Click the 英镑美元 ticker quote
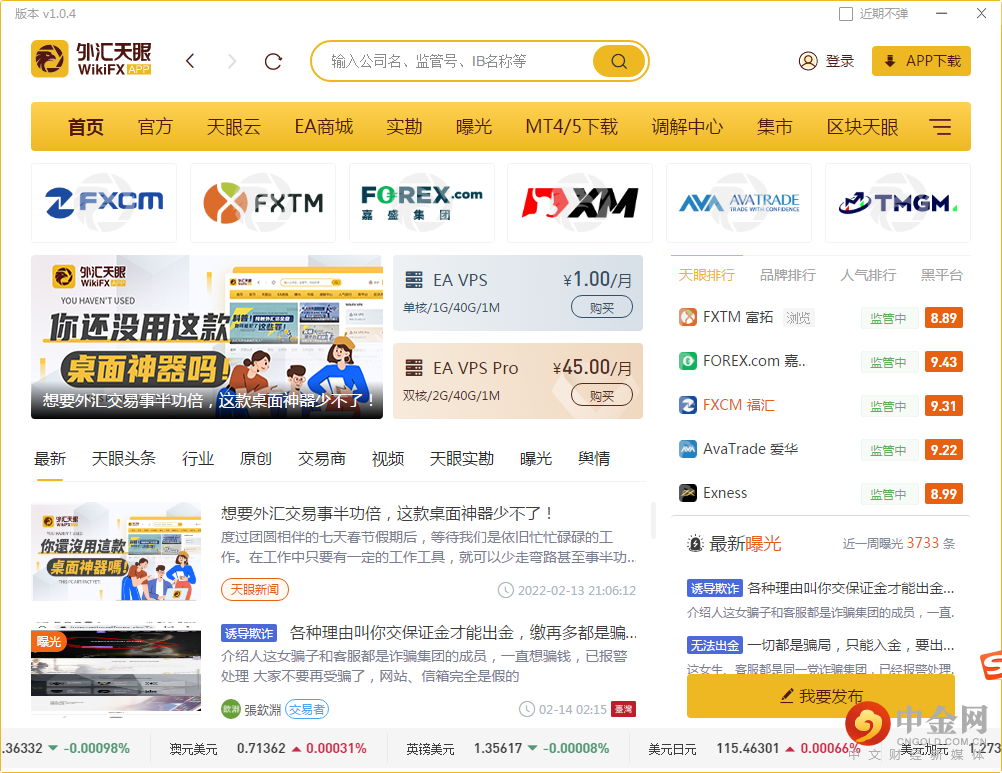The image size is (1002, 773). click(507, 748)
